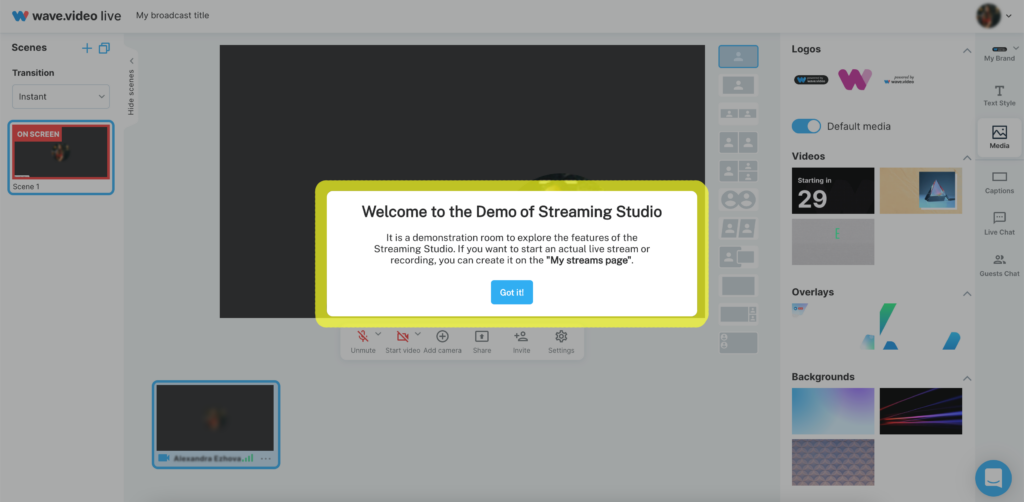
Task: Click the camera icon beside Alexandra Ezhova
Action: click(x=164, y=459)
